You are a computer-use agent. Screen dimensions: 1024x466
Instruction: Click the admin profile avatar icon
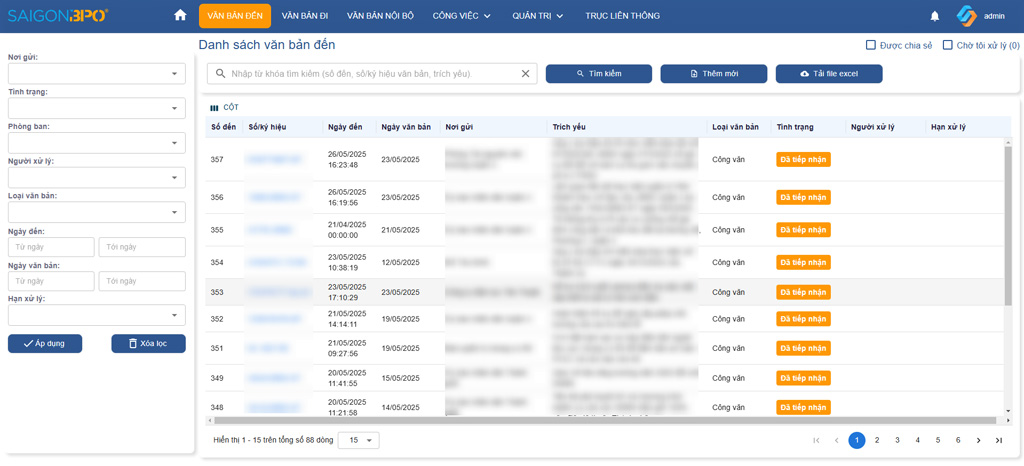[x=966, y=16]
